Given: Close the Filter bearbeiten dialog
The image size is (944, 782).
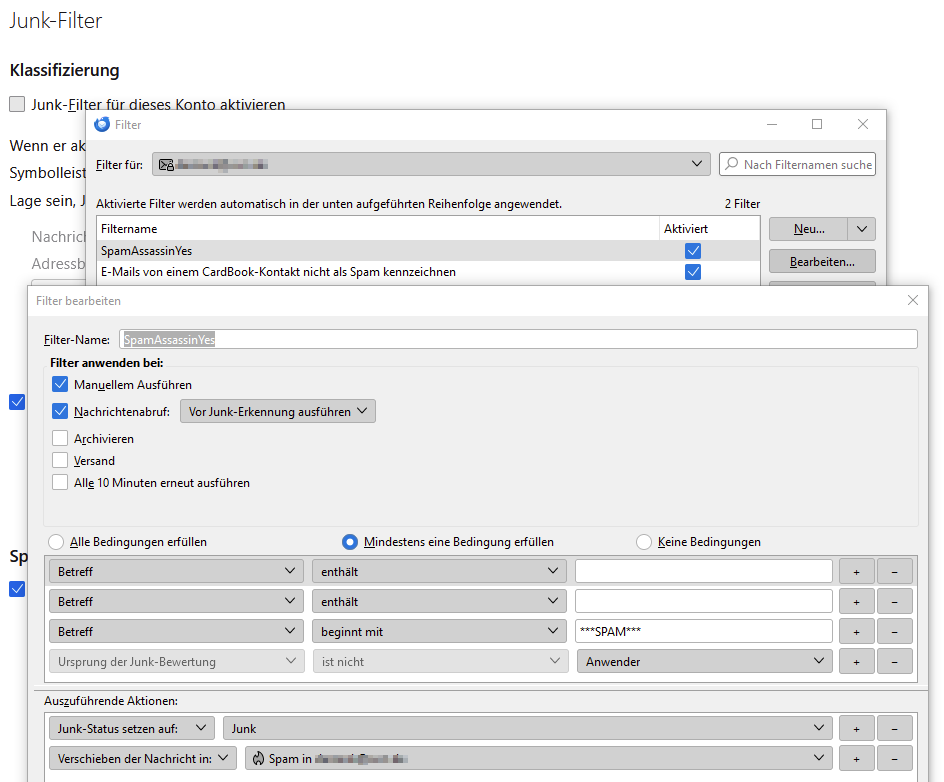Looking at the screenshot, I should click(911, 300).
